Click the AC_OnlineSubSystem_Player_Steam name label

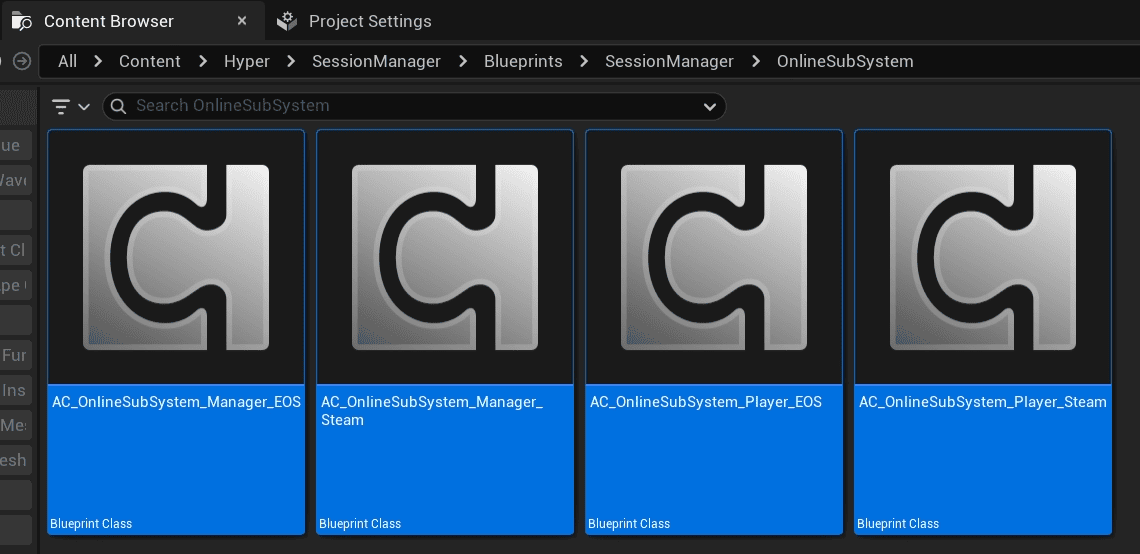click(983, 402)
